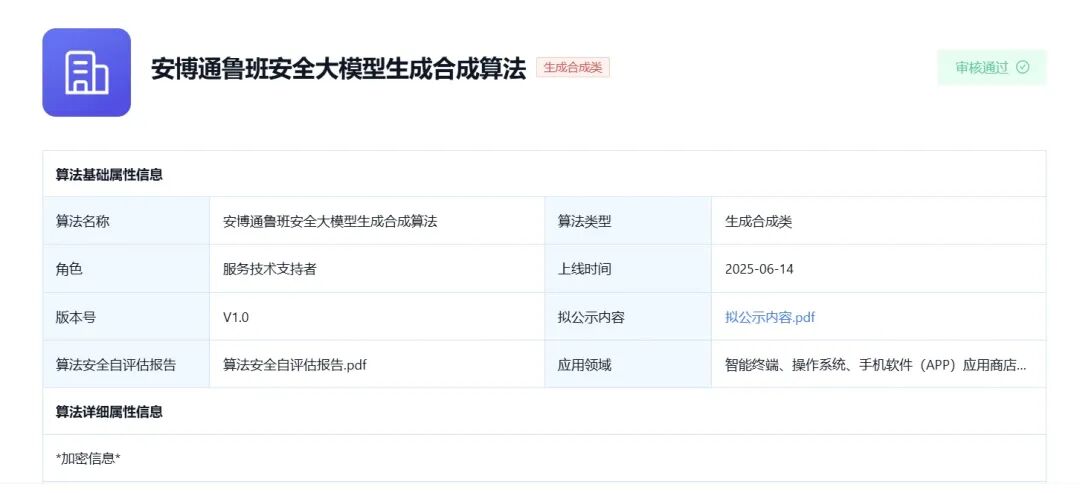Select the 智能终端、操作系统 application field value
This screenshot has width=1080, height=493.
point(875,365)
